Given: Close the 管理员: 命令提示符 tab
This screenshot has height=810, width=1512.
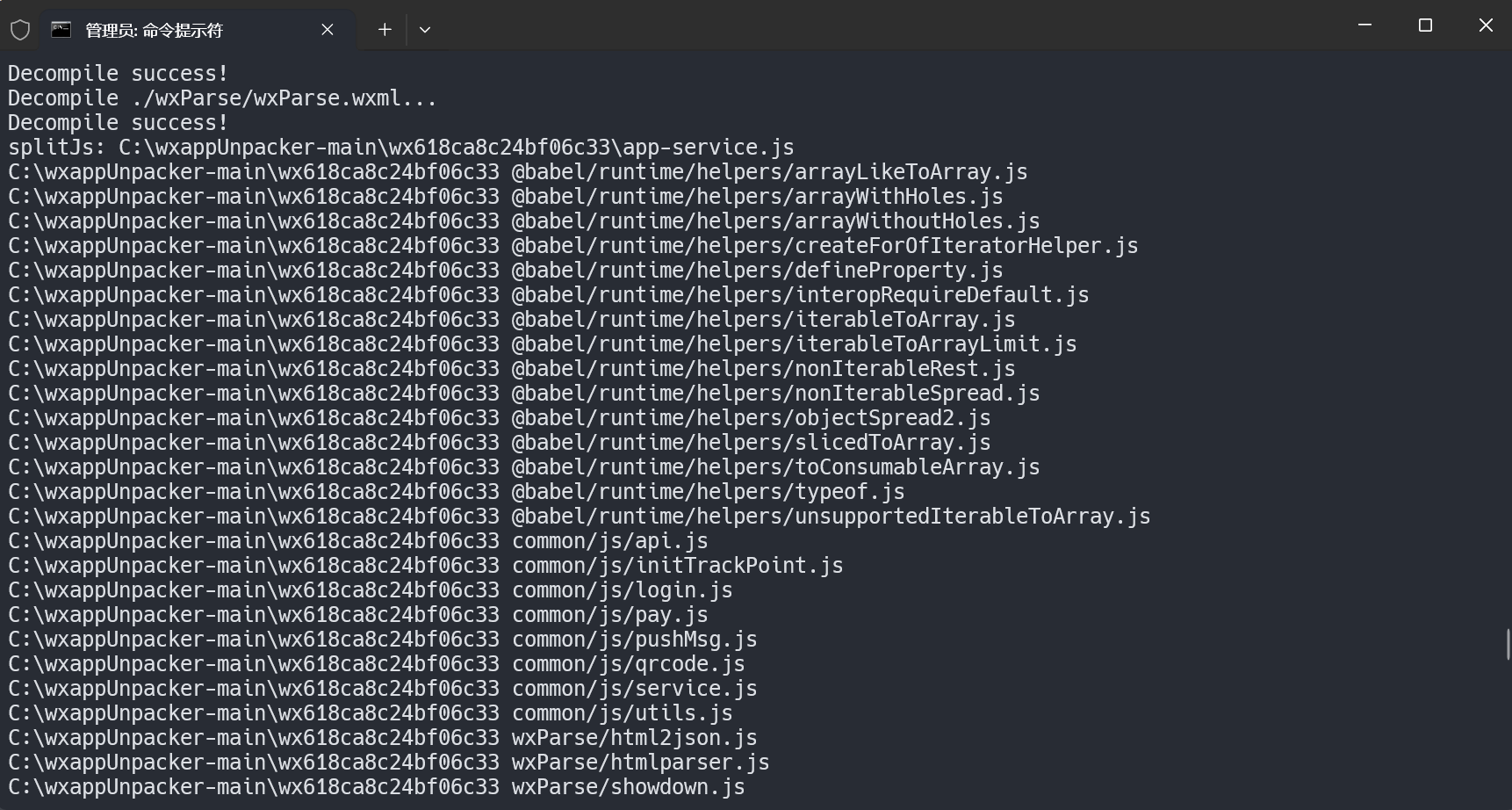Looking at the screenshot, I should pos(328,30).
